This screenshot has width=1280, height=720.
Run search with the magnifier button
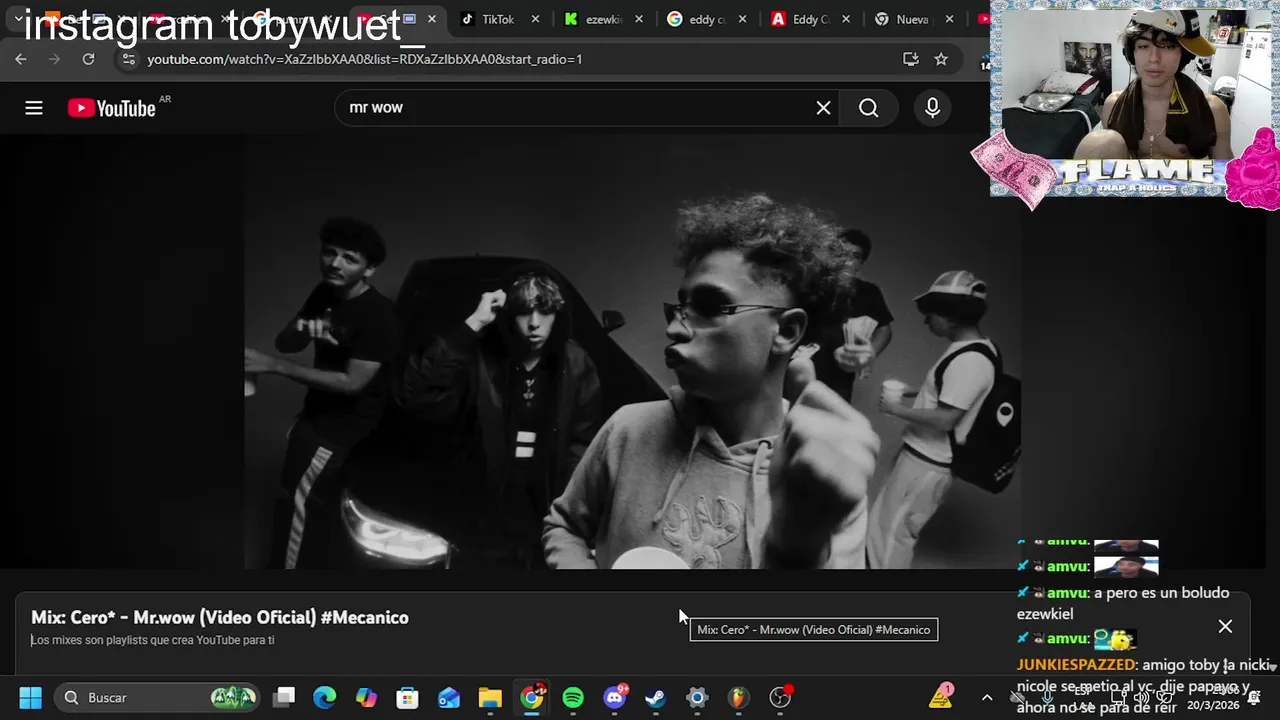(x=869, y=108)
